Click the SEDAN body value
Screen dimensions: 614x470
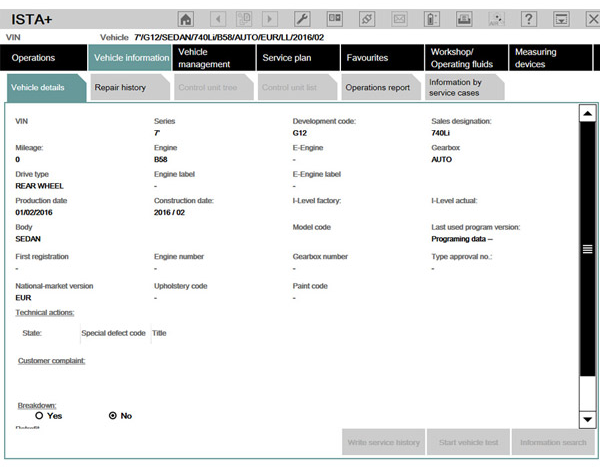[x=28, y=239]
